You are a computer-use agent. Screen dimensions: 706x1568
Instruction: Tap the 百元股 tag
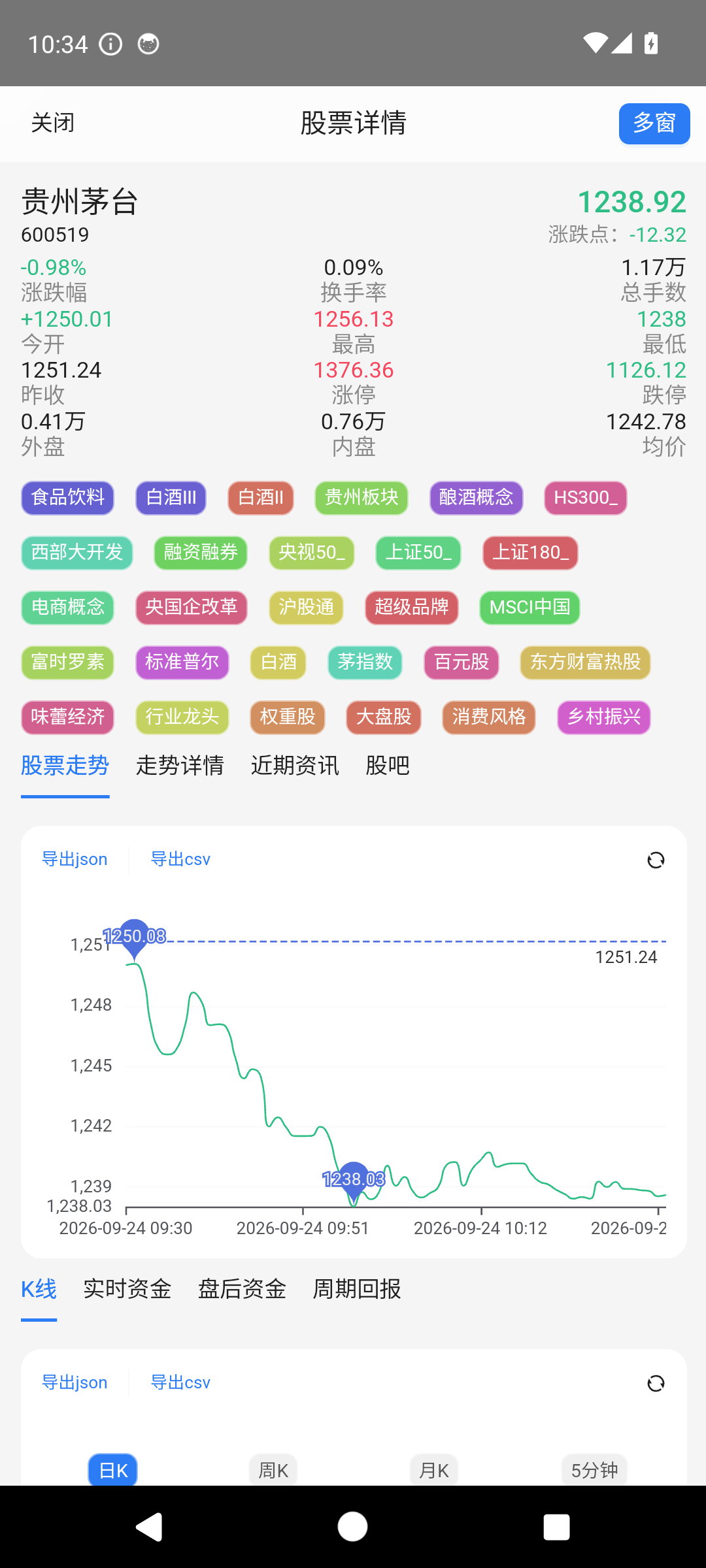coord(461,662)
